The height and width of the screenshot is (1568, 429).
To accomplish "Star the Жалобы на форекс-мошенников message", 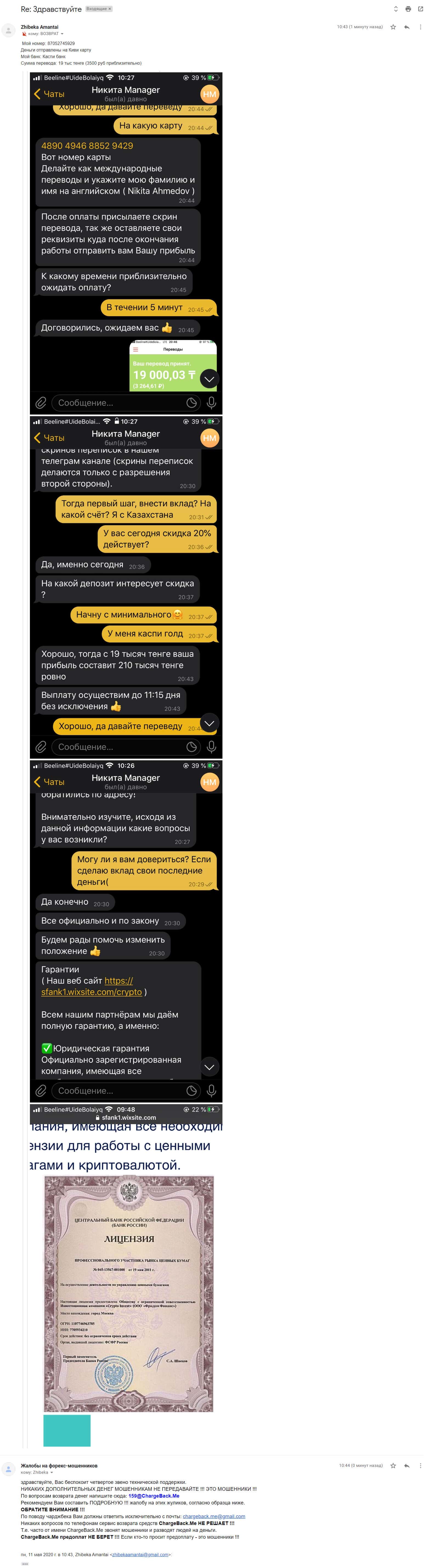I will 393,1466.
